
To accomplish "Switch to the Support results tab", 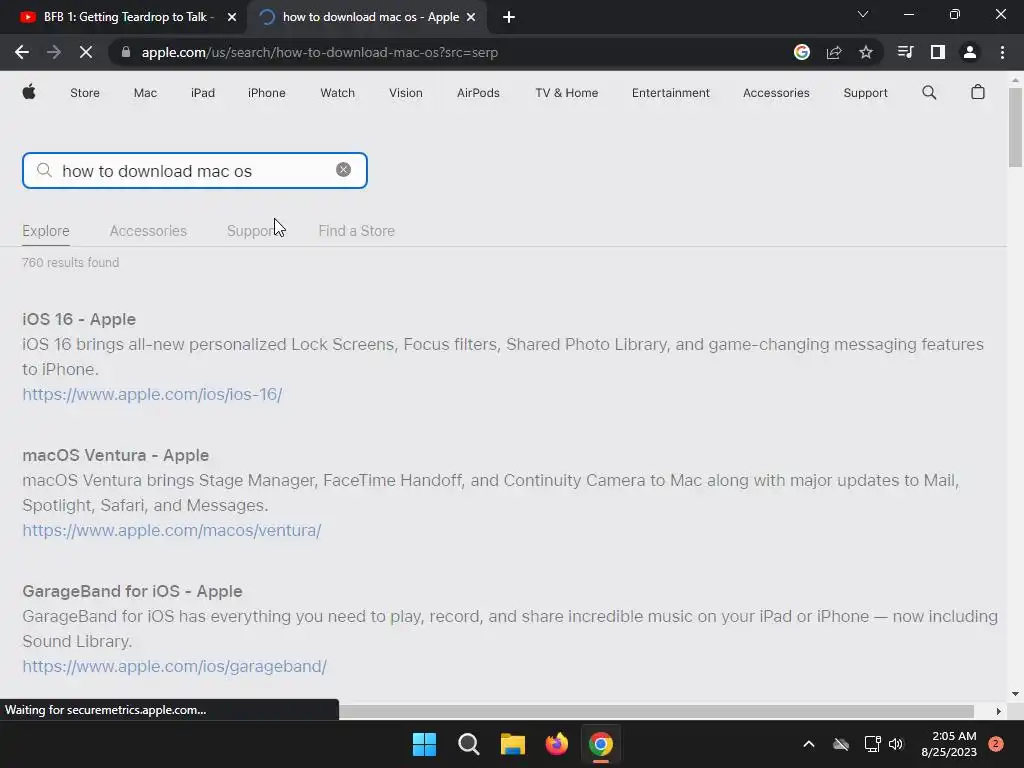I will pos(253,231).
